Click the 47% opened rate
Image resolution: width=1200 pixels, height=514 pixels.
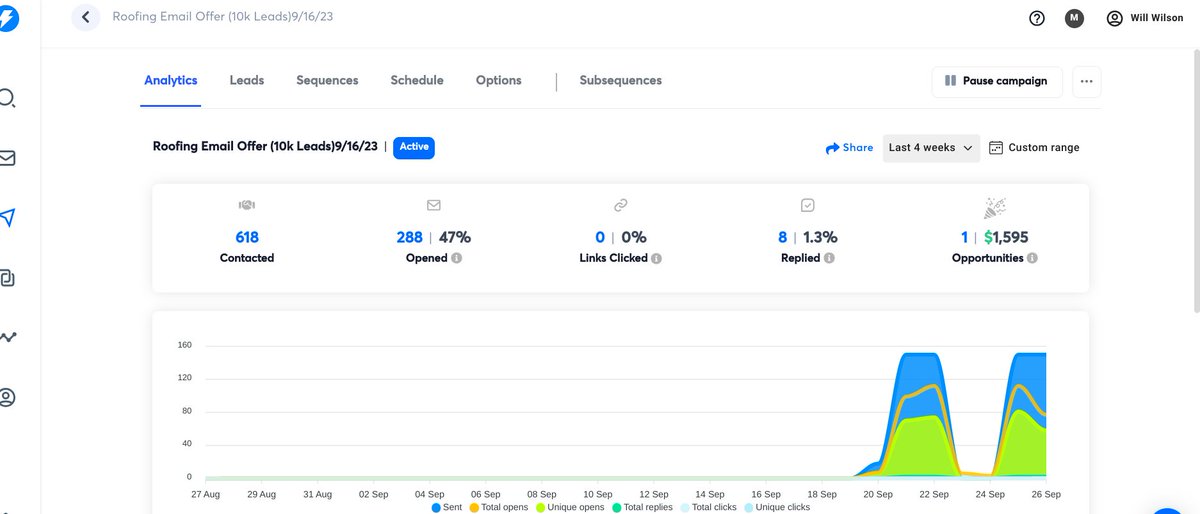click(455, 238)
